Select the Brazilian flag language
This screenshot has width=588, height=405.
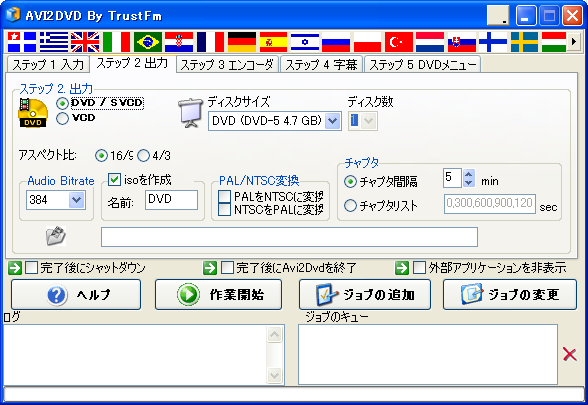148,42
